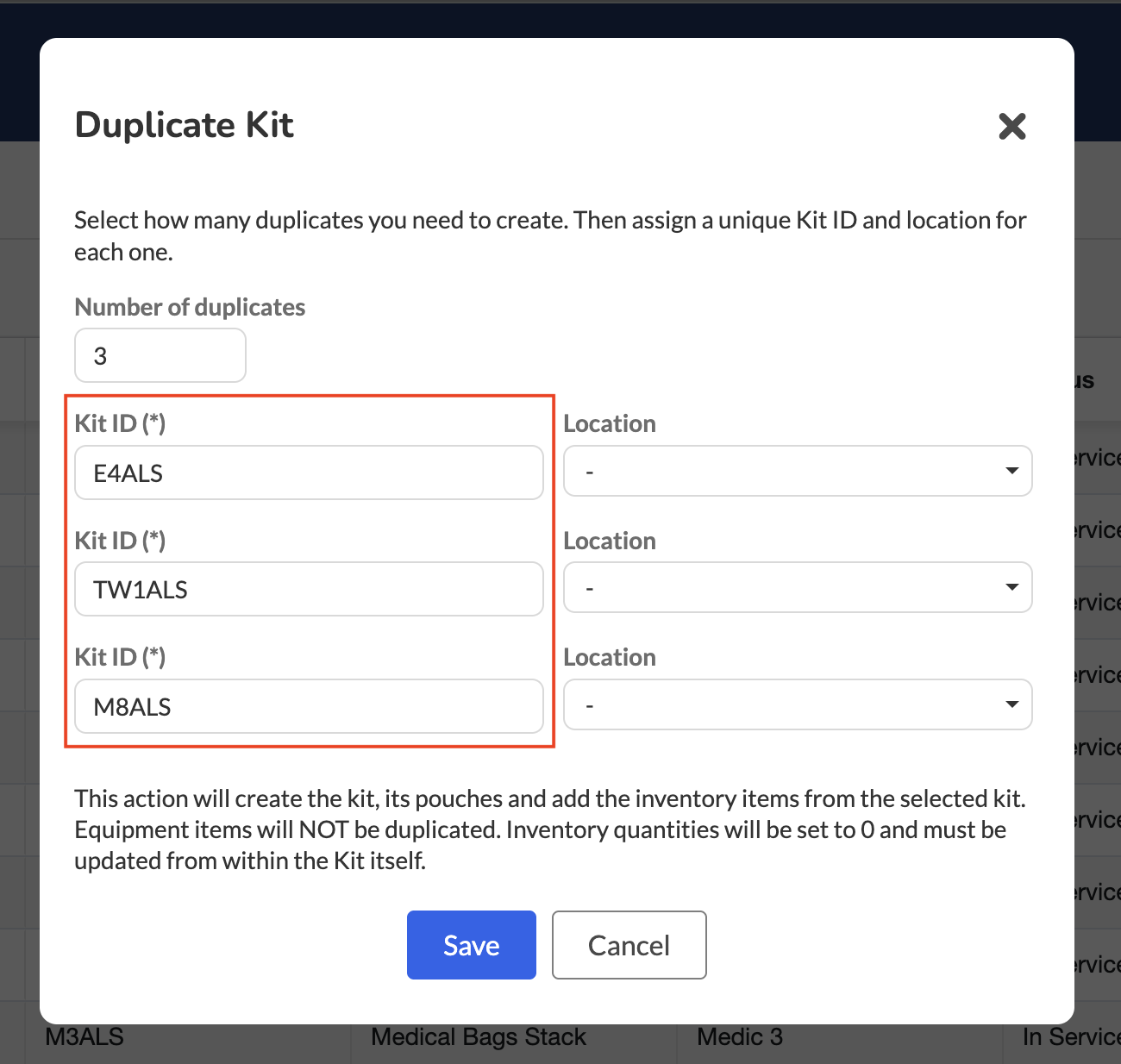Viewport: 1121px width, 1064px height.
Task: Focus the Kit ID field containing E4ALS
Action: click(309, 473)
